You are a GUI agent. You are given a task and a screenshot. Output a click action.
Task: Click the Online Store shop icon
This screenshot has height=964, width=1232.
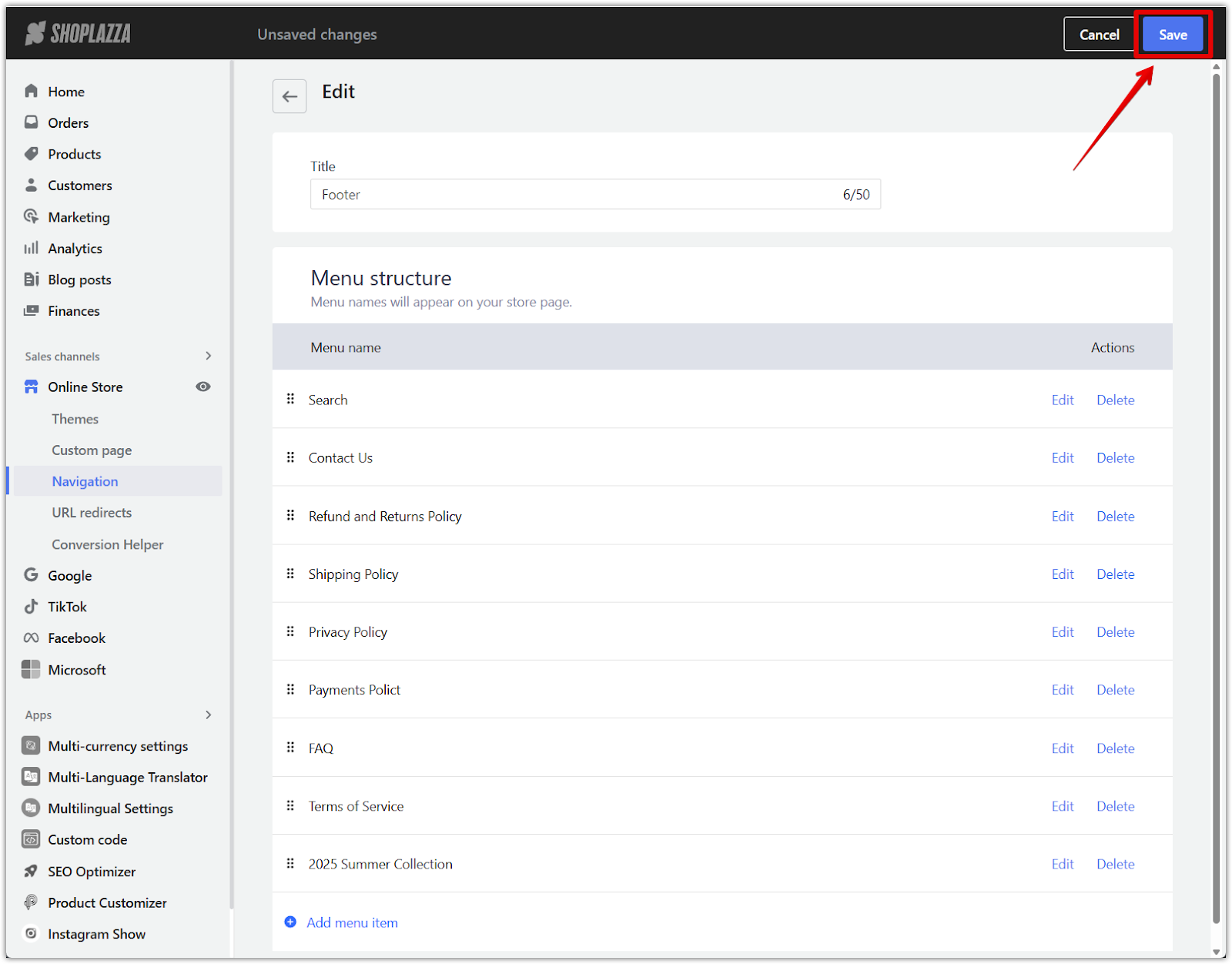31,387
